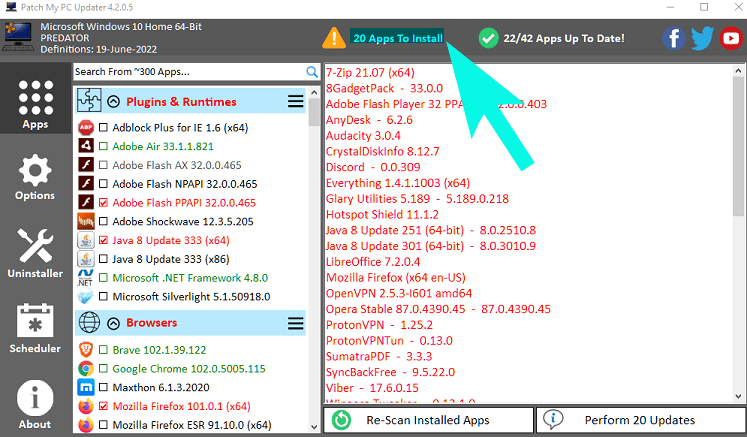747x437 pixels.
Task: Uncheck Mozilla Firefox 101.0.1 (x64)
Action: pos(103,406)
